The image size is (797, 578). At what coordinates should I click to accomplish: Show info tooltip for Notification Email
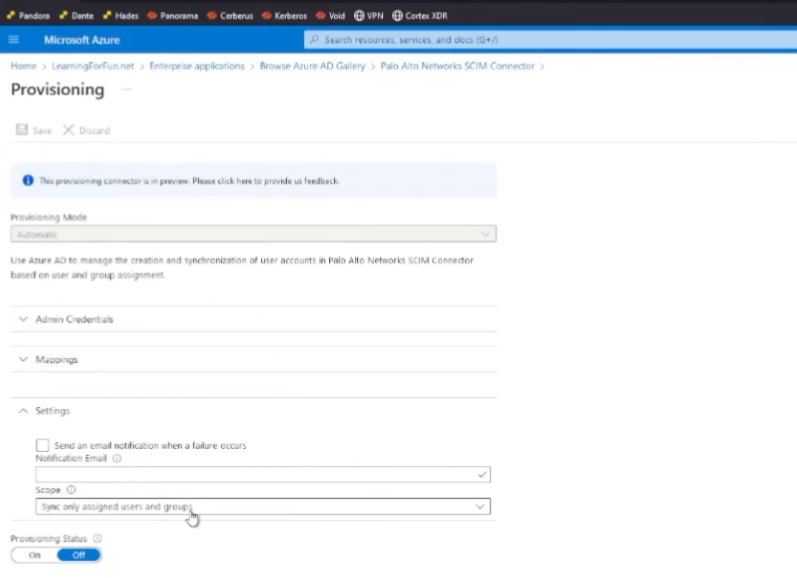(117, 459)
